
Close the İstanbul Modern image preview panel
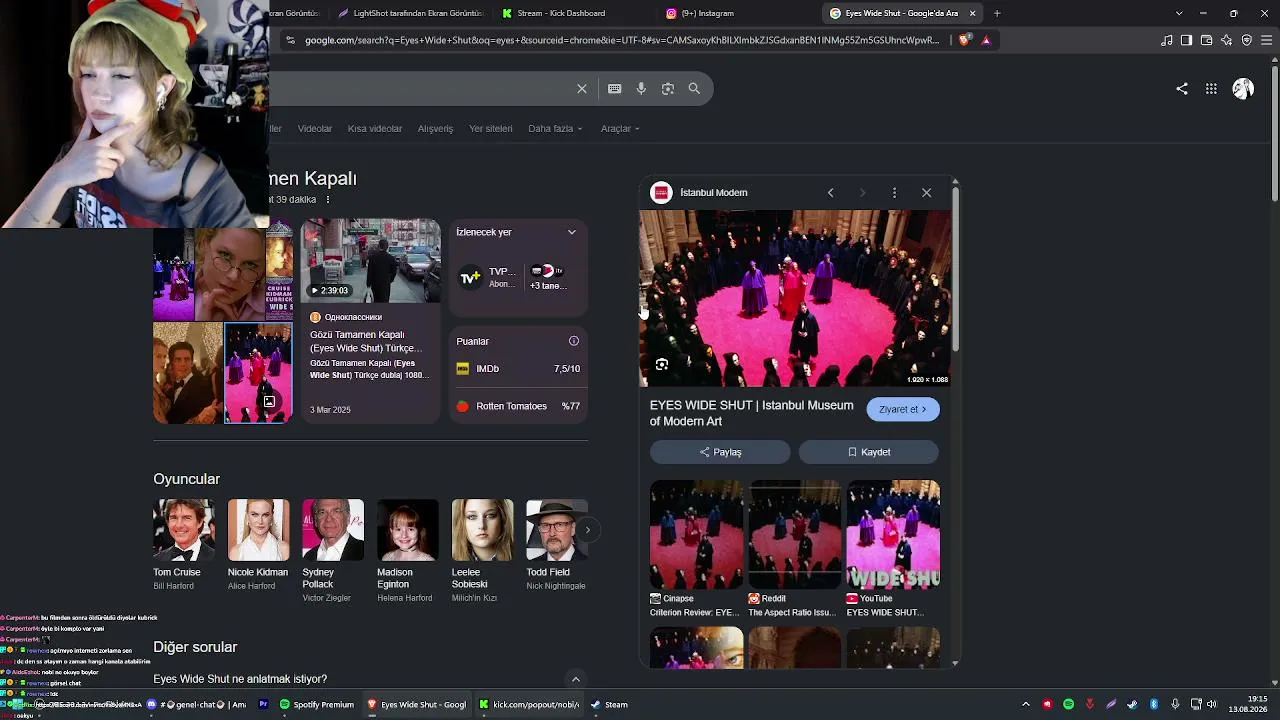click(926, 192)
